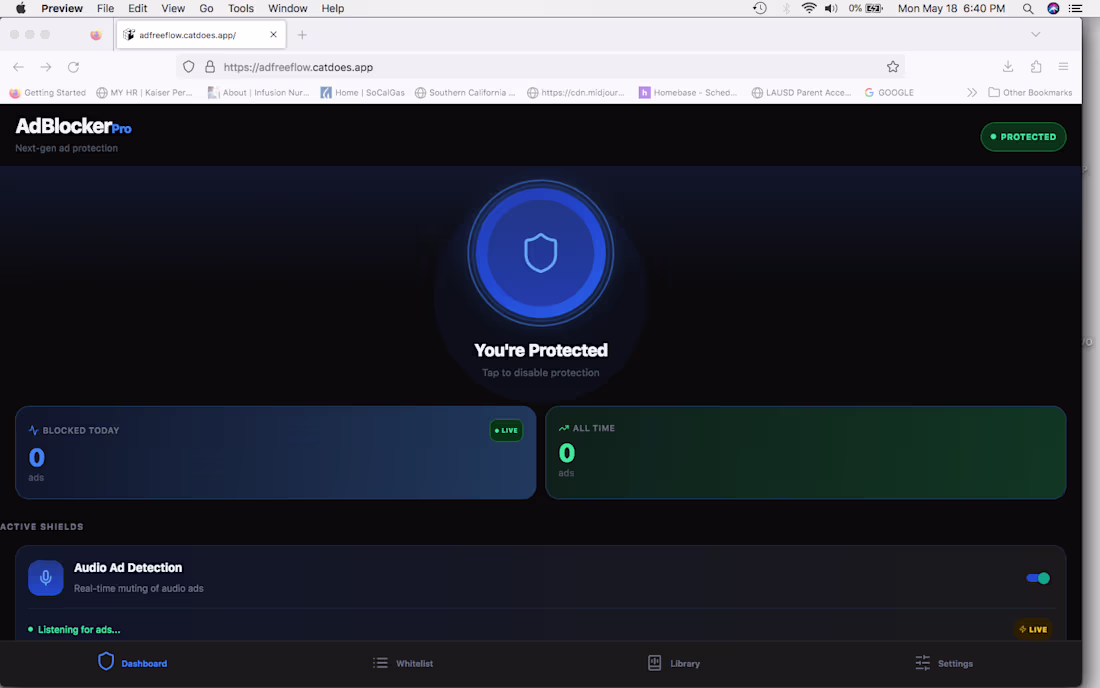
Task: Click the Siri menu bar icon
Action: [x=1053, y=8]
